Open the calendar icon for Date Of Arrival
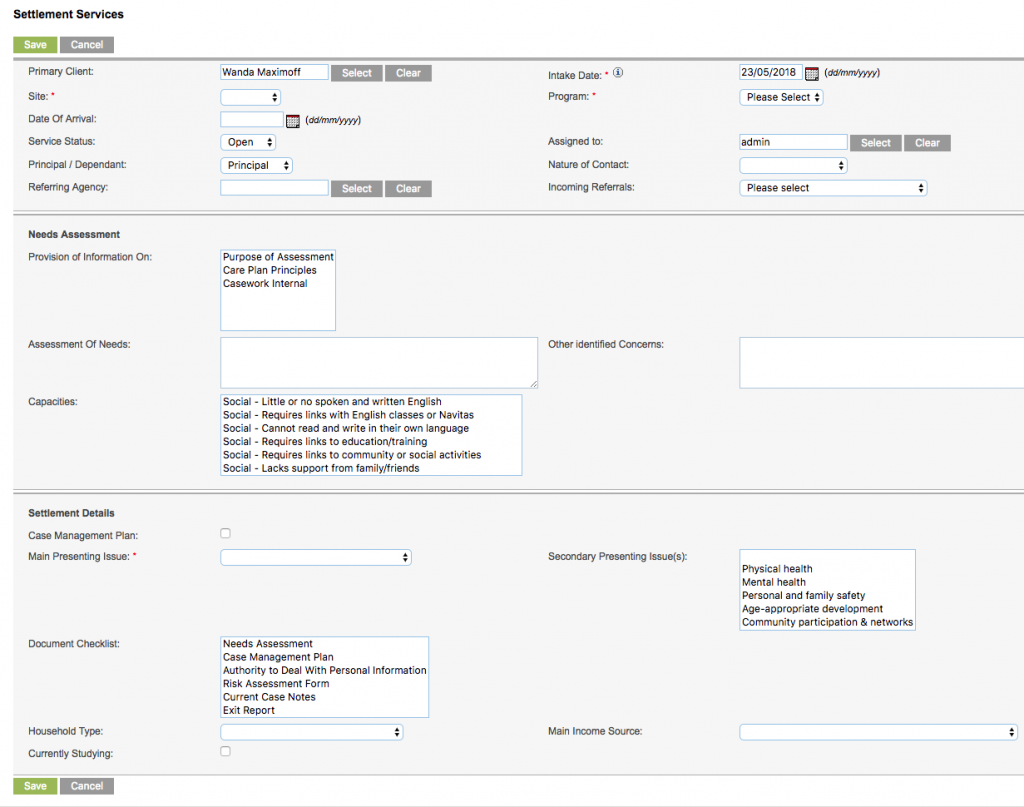Viewport: 1024px width, 807px height. click(x=291, y=119)
